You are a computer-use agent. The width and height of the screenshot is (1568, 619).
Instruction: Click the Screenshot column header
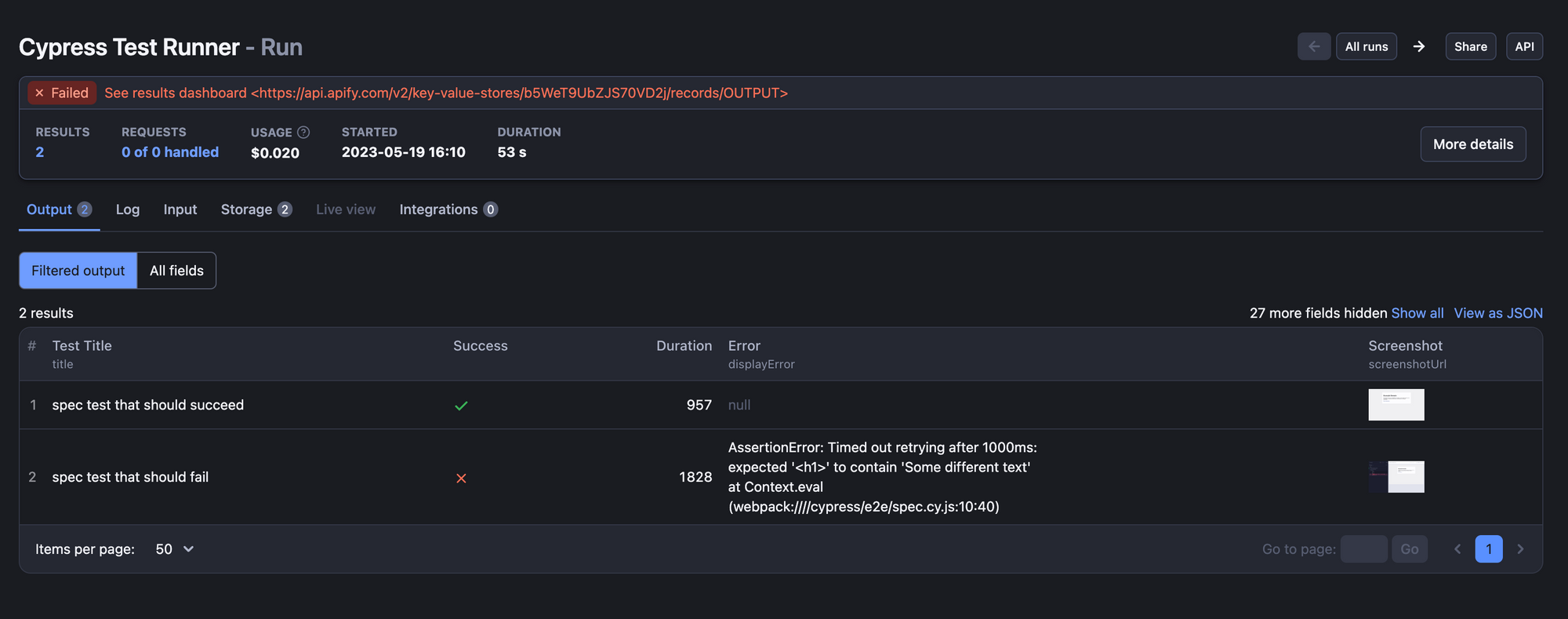coord(1406,346)
